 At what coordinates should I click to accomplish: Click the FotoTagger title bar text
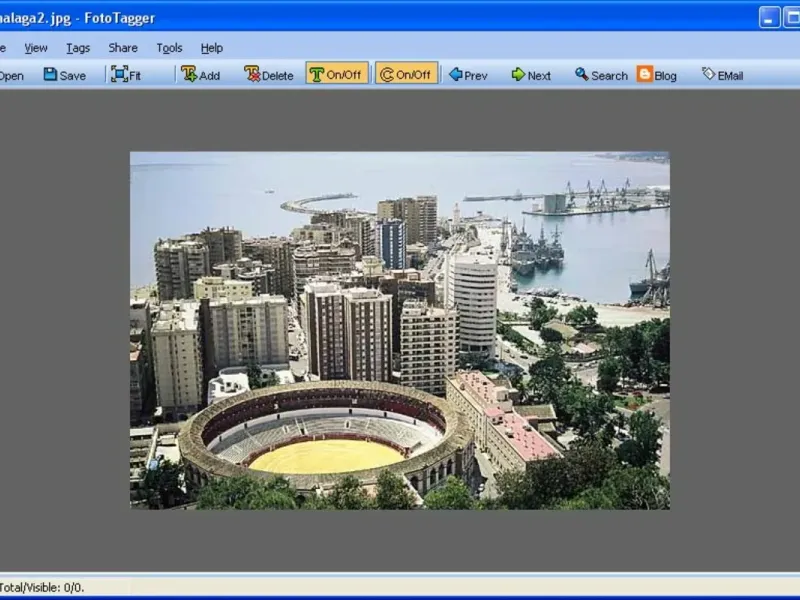pos(77,18)
